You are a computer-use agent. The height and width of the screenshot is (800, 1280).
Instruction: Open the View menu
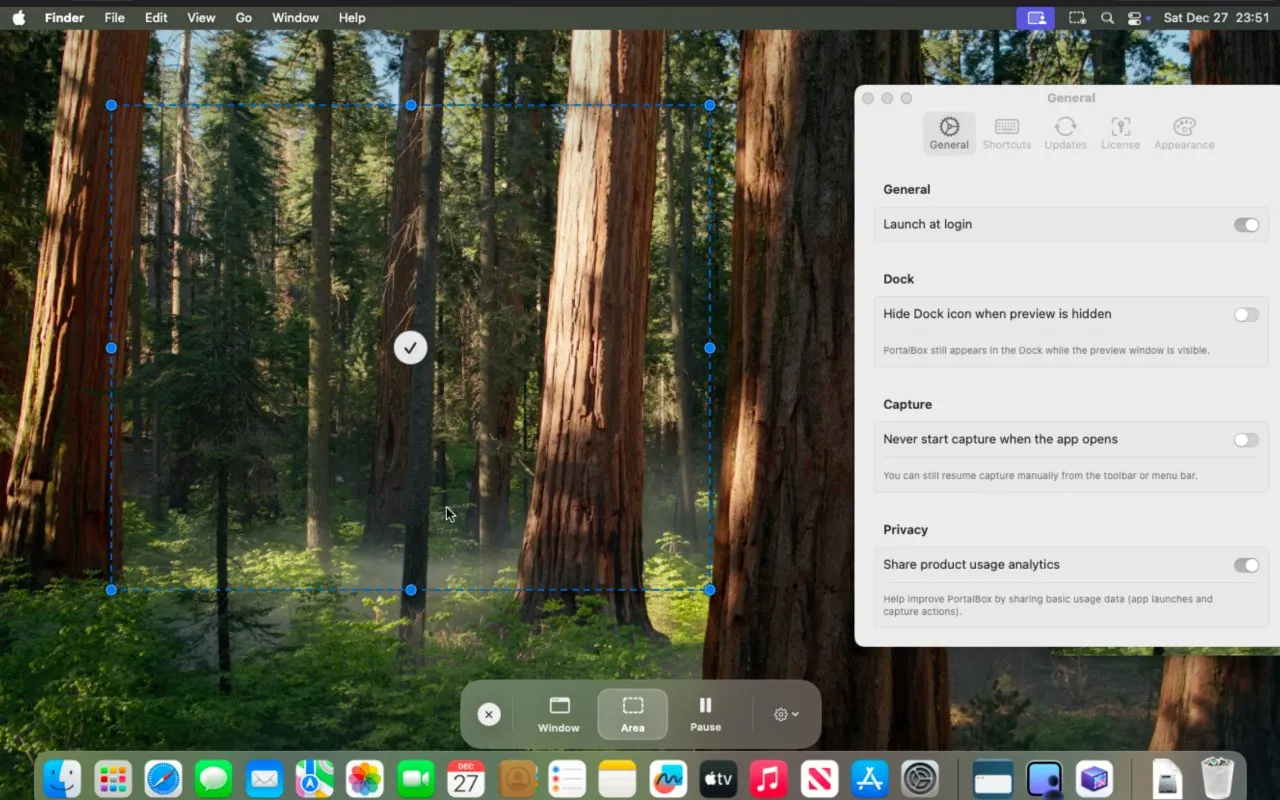click(x=201, y=18)
